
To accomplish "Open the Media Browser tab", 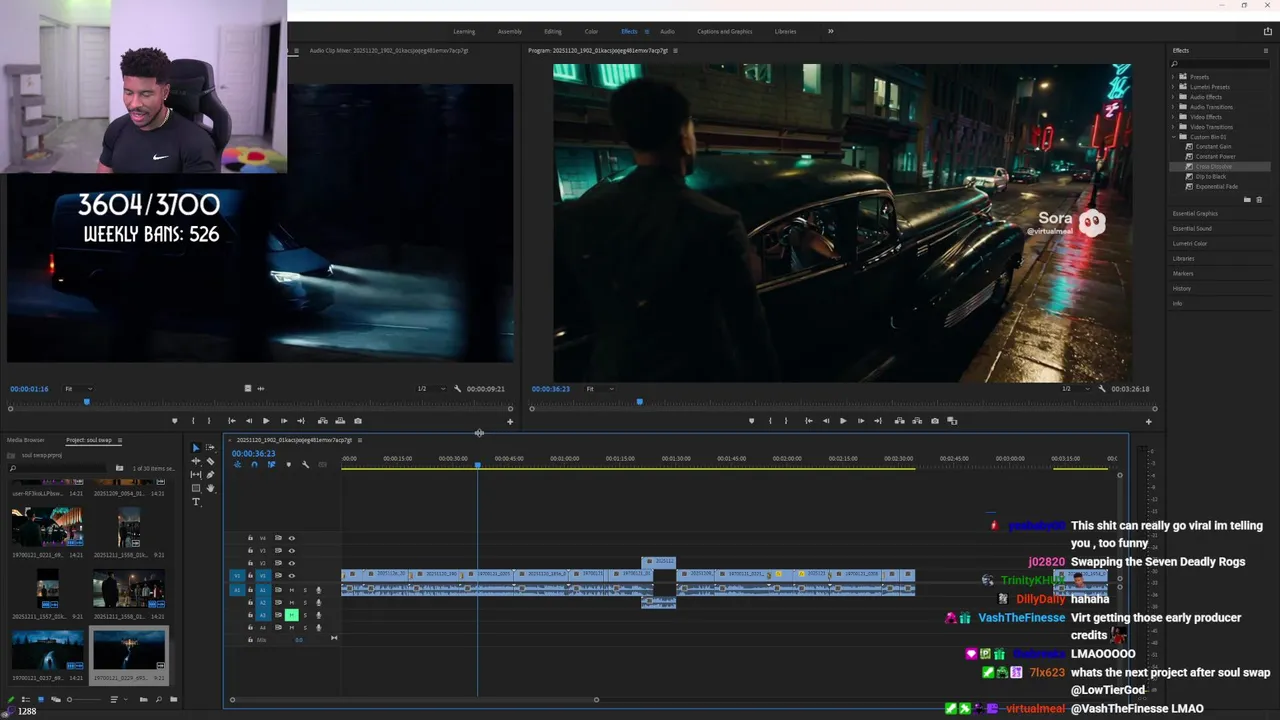I will pyautogui.click(x=26, y=440).
